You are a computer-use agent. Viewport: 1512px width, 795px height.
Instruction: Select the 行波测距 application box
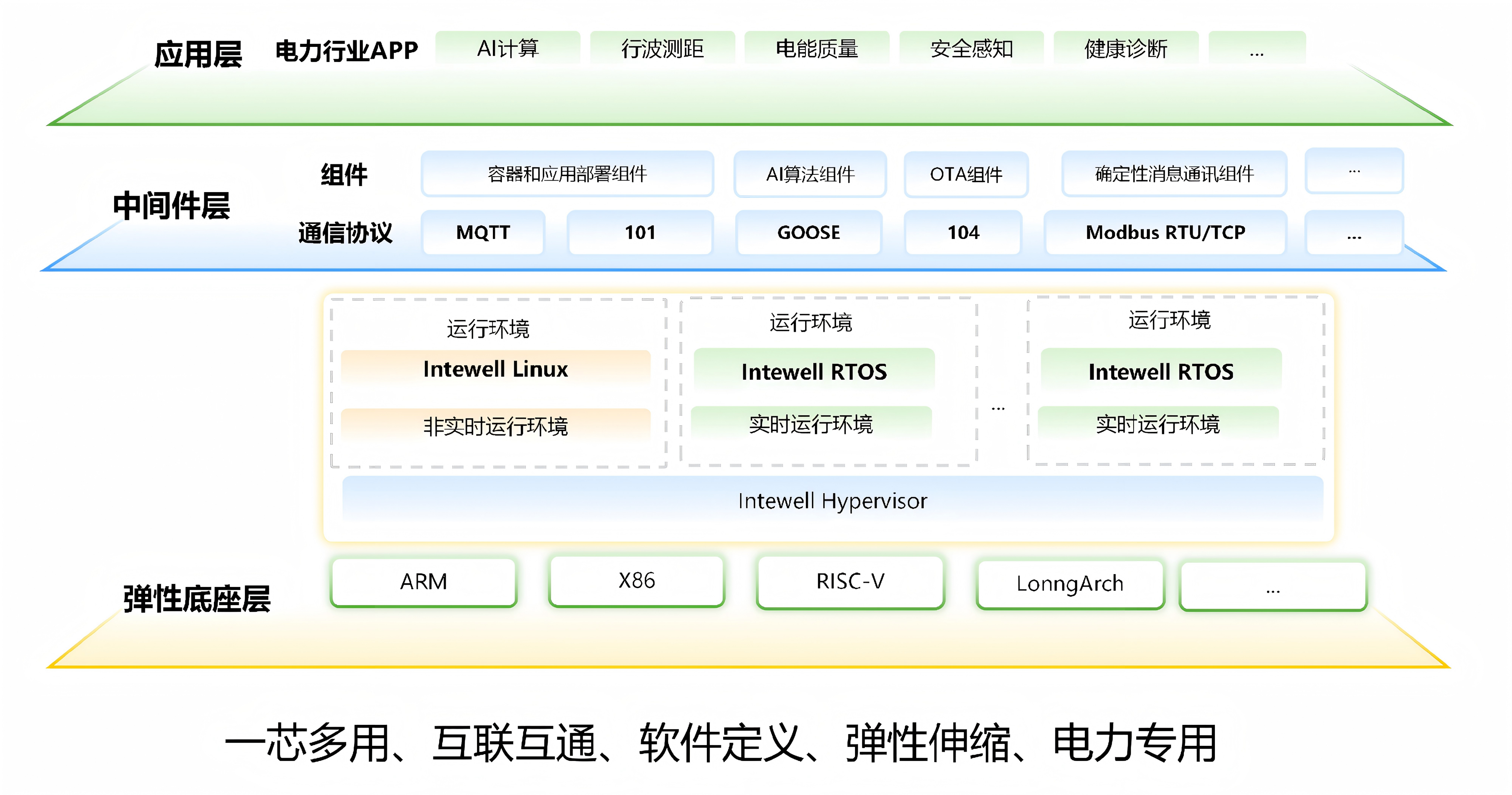click(662, 48)
